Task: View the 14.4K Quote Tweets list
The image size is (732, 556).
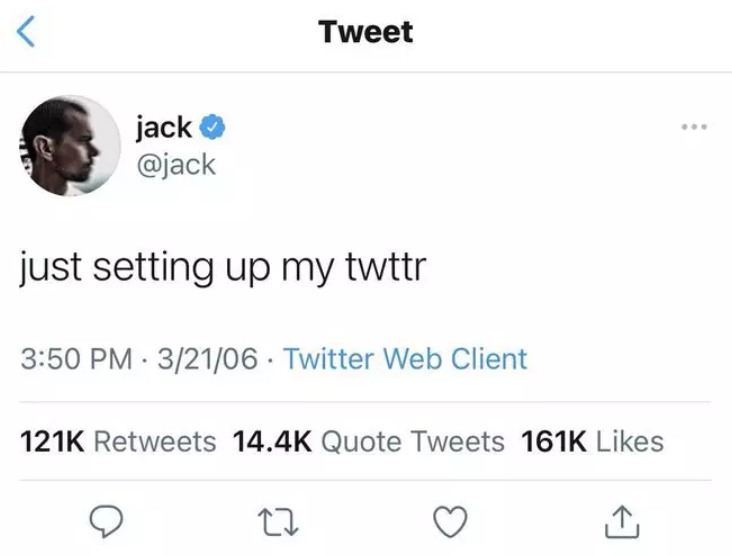Action: click(x=369, y=441)
